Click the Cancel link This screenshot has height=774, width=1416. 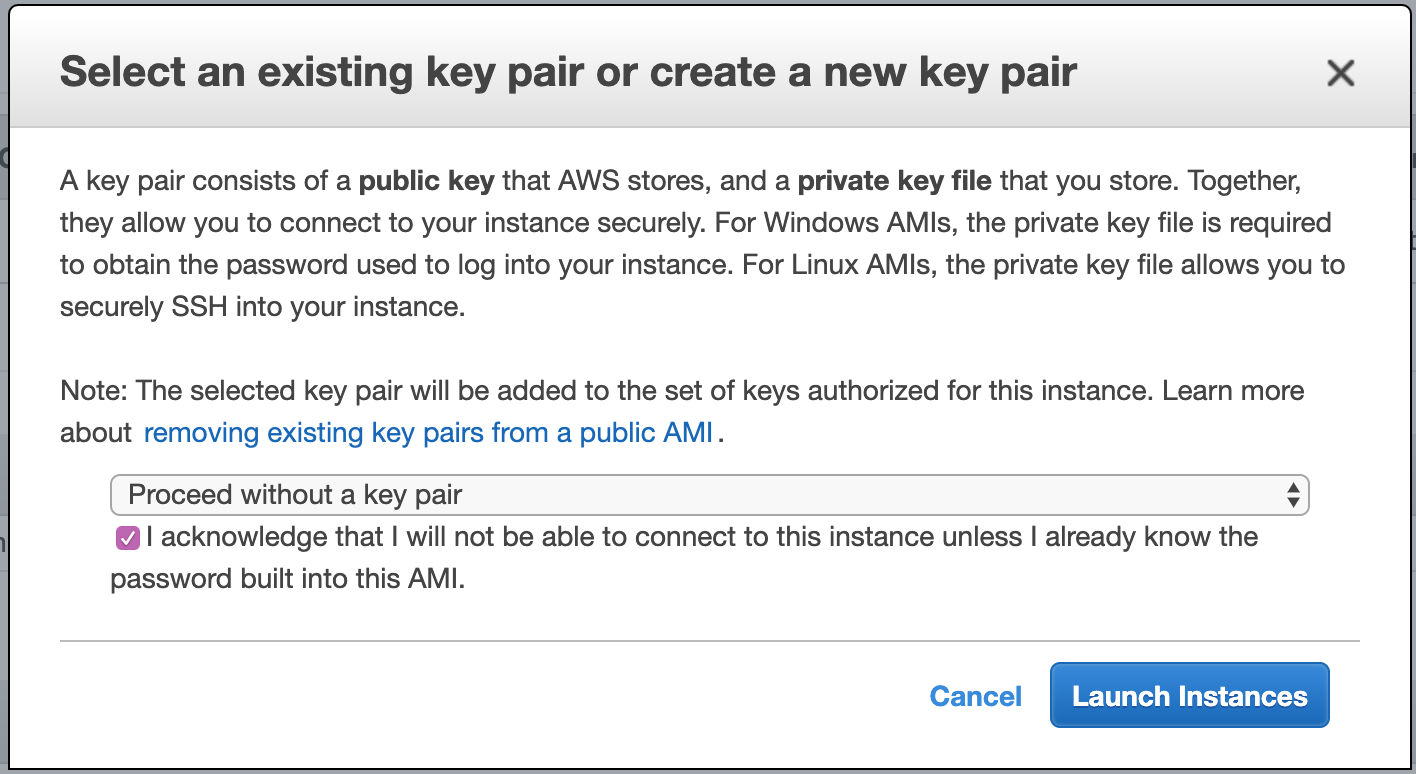tap(976, 696)
